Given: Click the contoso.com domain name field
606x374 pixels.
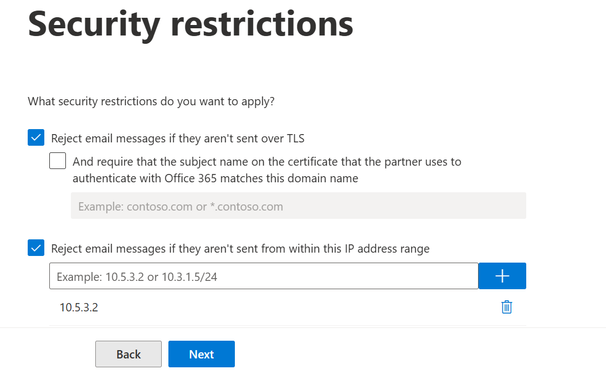Looking at the screenshot, I should [x=298, y=206].
